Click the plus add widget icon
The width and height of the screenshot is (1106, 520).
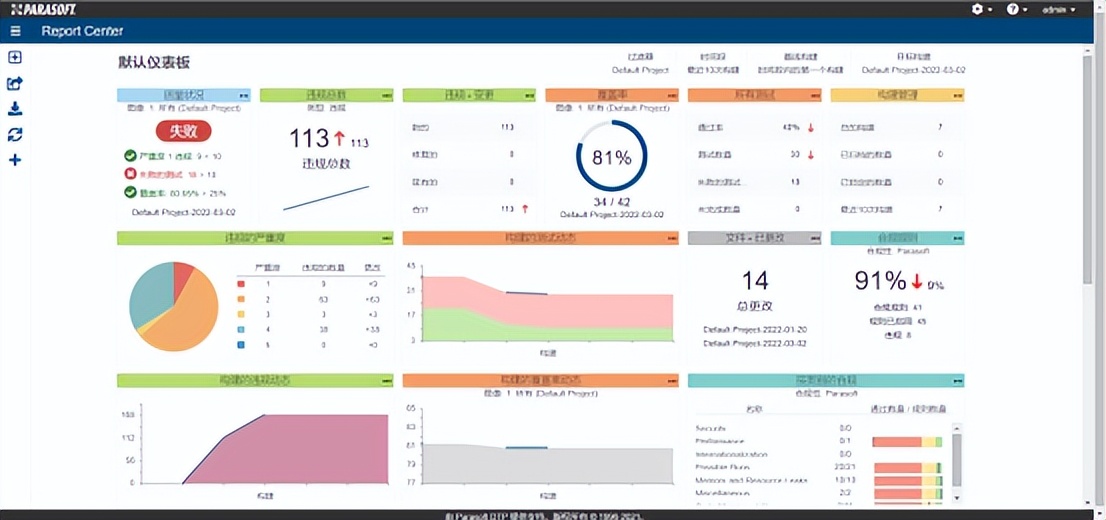point(15,160)
